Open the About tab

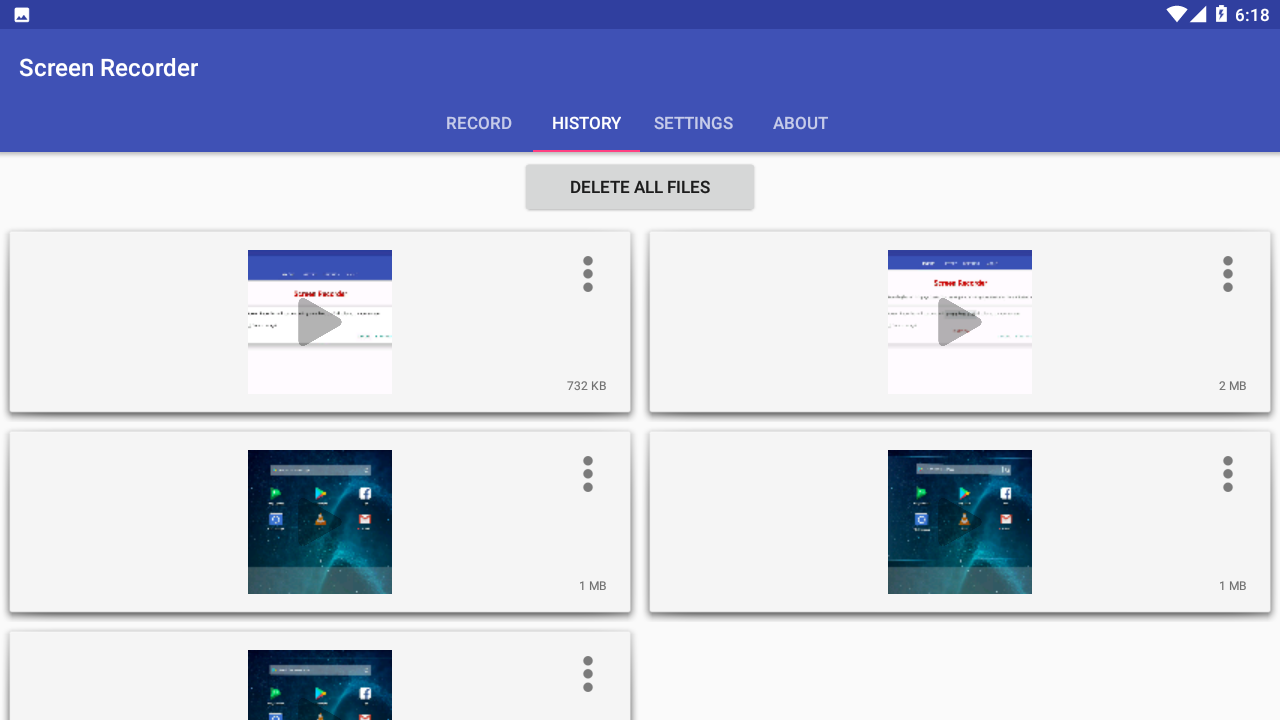[801, 123]
